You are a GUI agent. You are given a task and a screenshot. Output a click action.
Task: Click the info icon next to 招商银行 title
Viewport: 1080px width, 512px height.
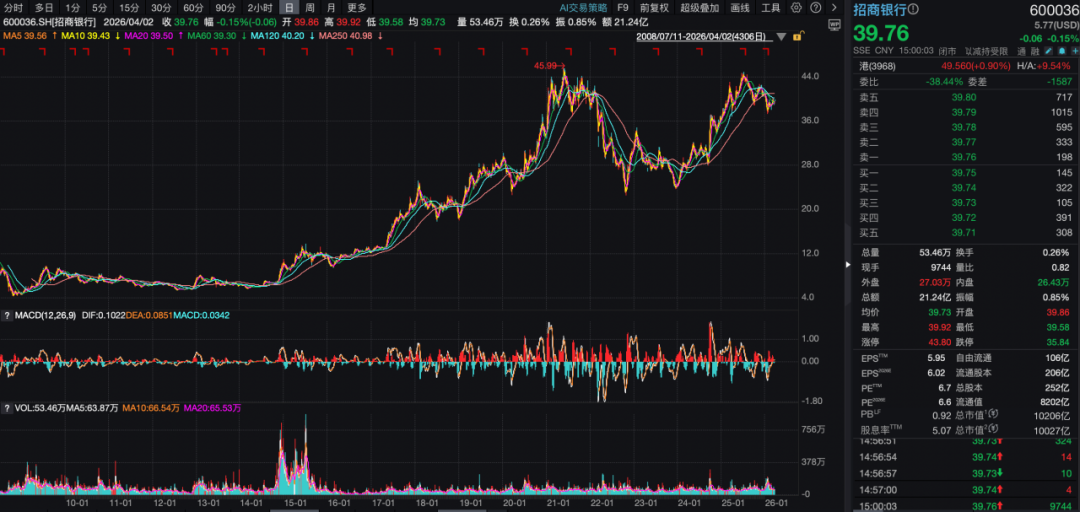pyautogui.click(x=916, y=9)
